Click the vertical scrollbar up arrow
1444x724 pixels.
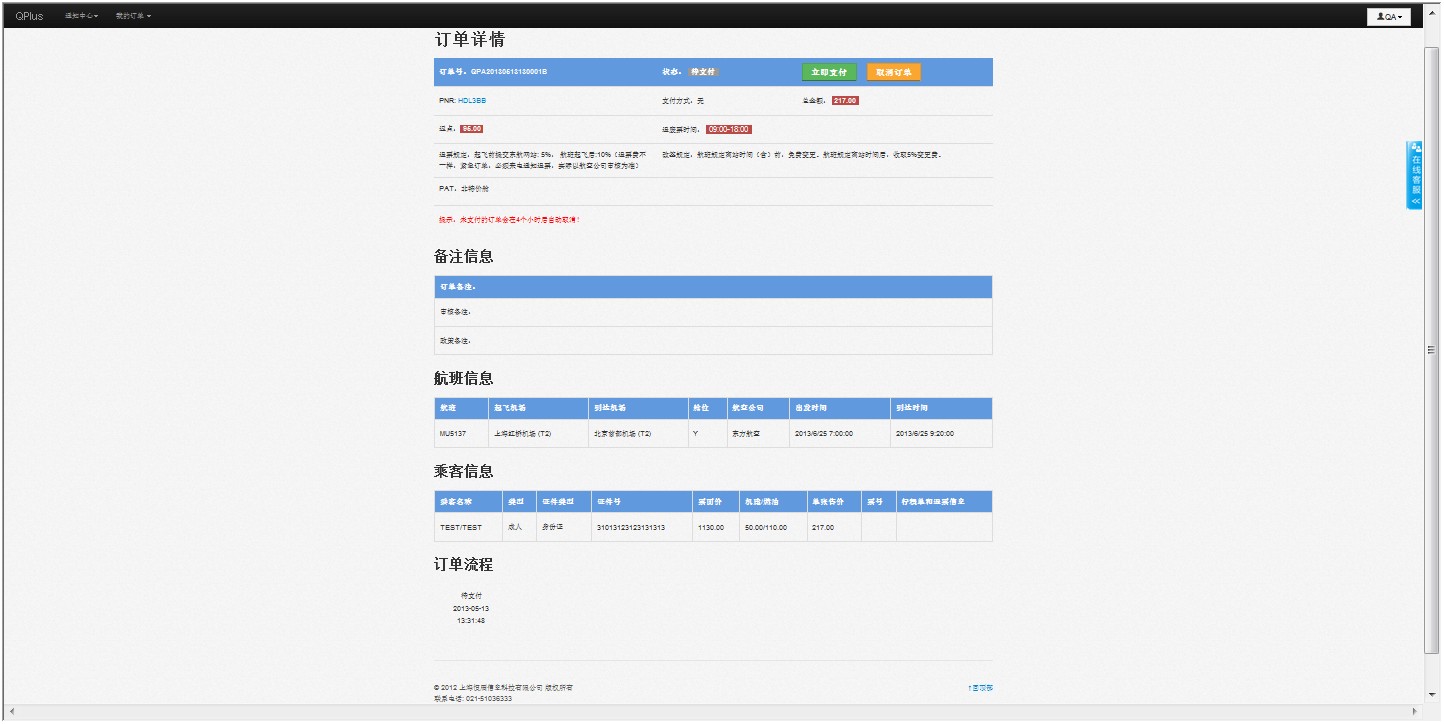click(x=1431, y=38)
